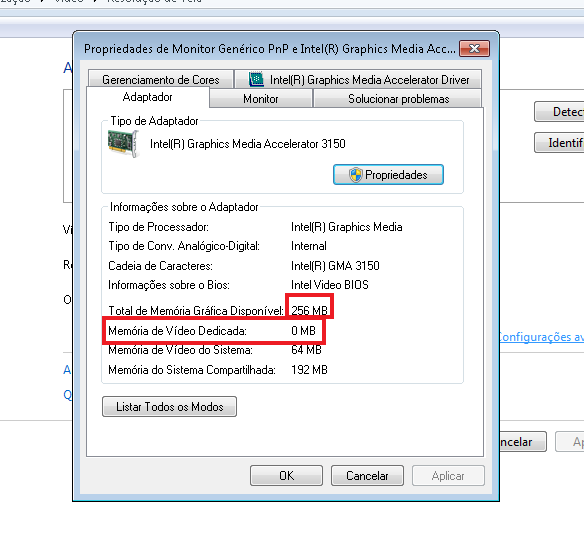Click the Intel driver tab chip icon
584x560 pixels.
256,79
